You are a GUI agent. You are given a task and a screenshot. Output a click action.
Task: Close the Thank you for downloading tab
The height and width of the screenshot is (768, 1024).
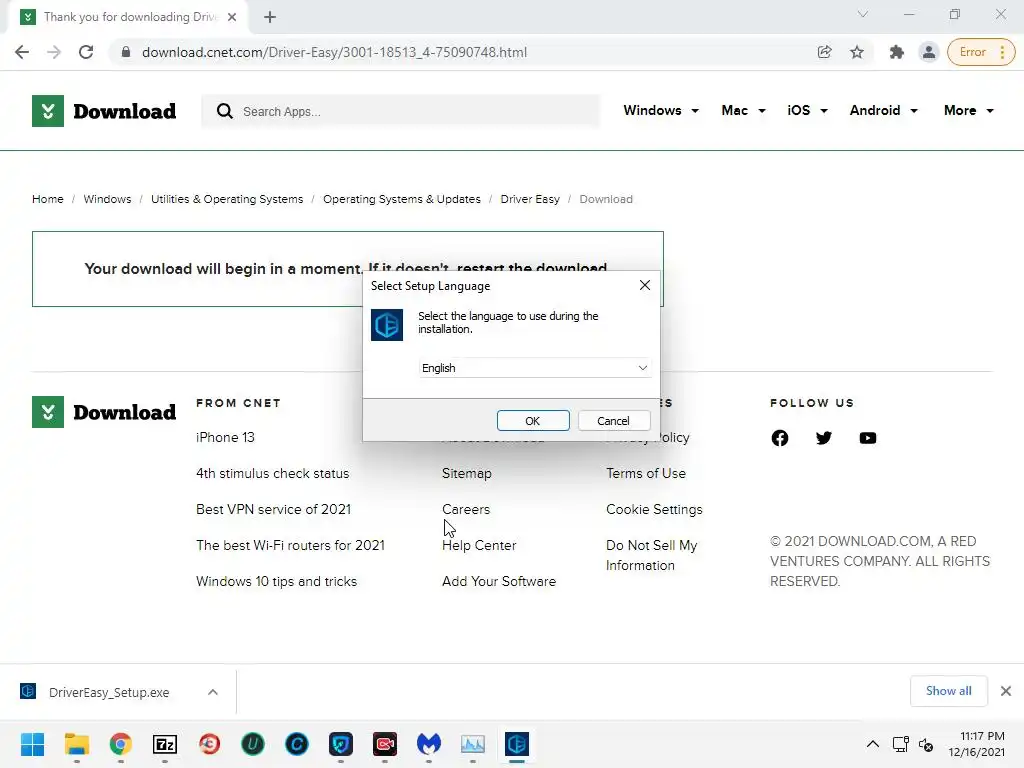[x=232, y=17]
